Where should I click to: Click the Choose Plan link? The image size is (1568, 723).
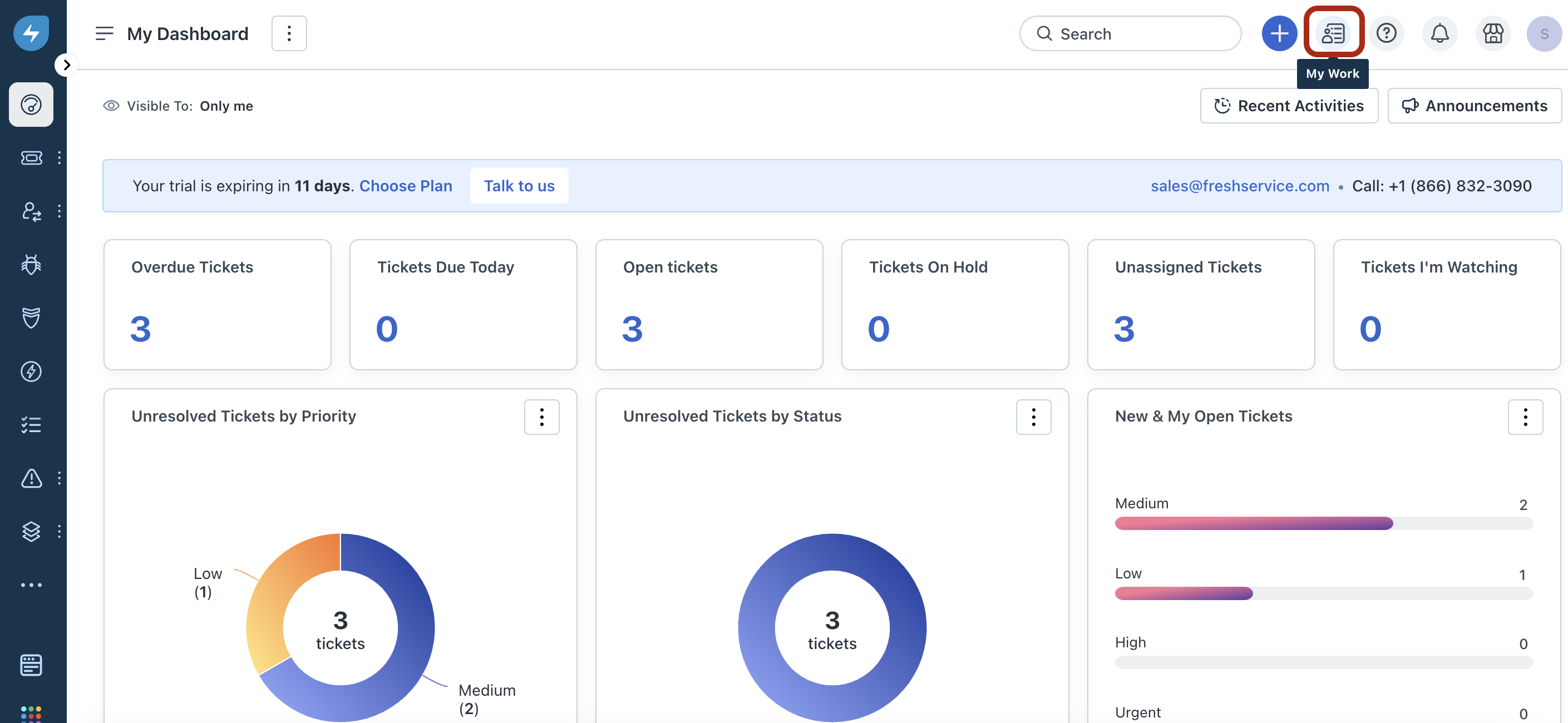tap(406, 186)
